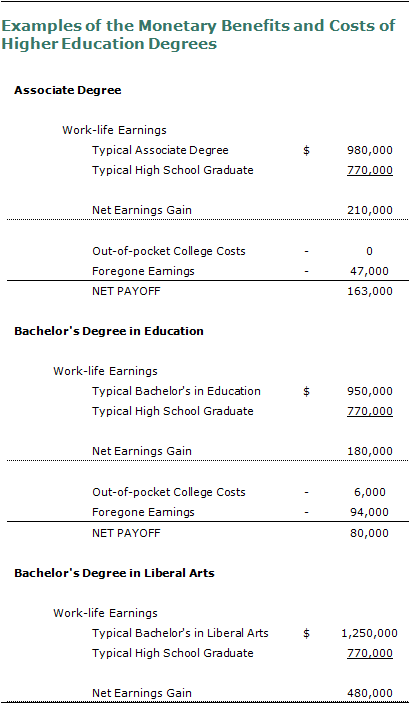Select the 950,000 earnings figure
The height and width of the screenshot is (704, 410).
pos(370,391)
